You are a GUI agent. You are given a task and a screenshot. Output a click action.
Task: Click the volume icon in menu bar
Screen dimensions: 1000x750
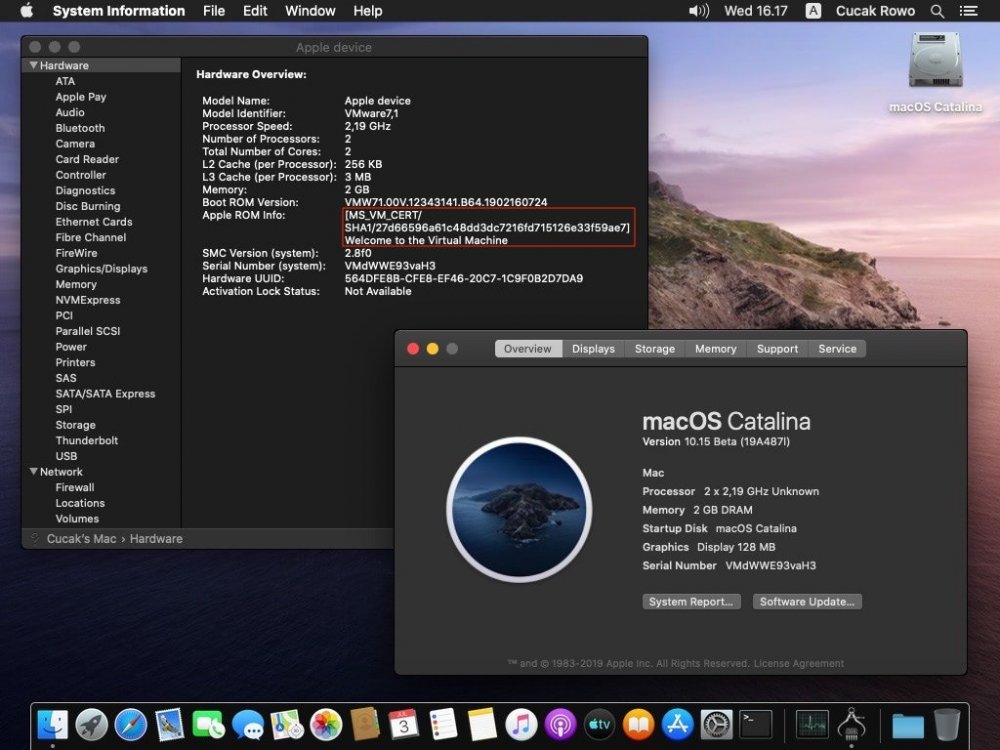[699, 11]
